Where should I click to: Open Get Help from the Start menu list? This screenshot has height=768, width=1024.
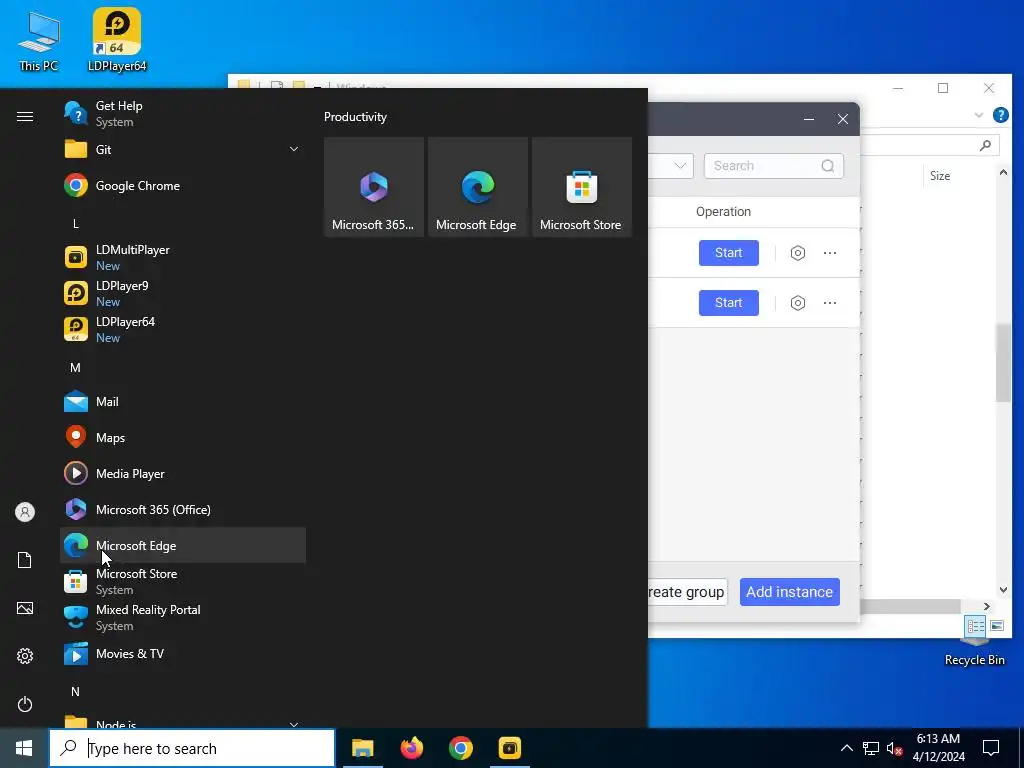pyautogui.click(x=183, y=114)
